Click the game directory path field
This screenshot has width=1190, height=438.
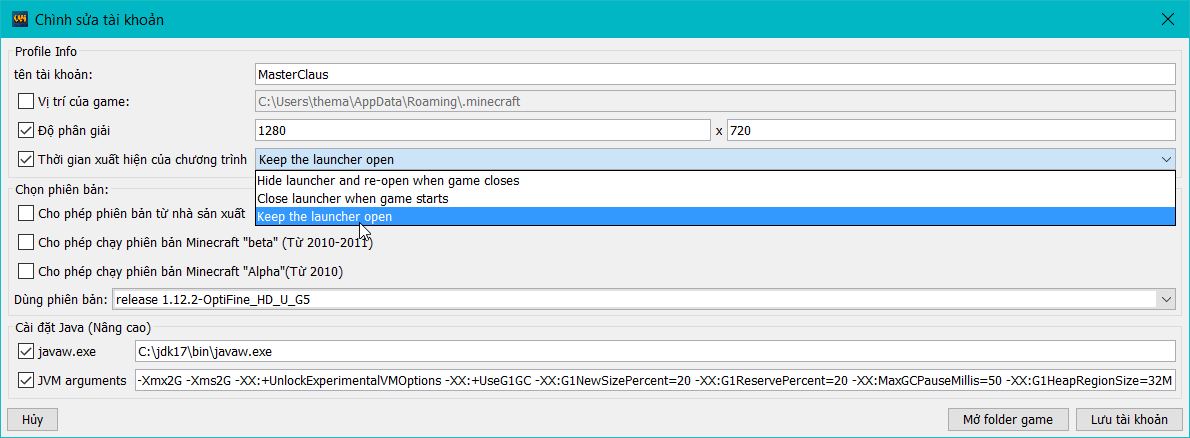715,101
